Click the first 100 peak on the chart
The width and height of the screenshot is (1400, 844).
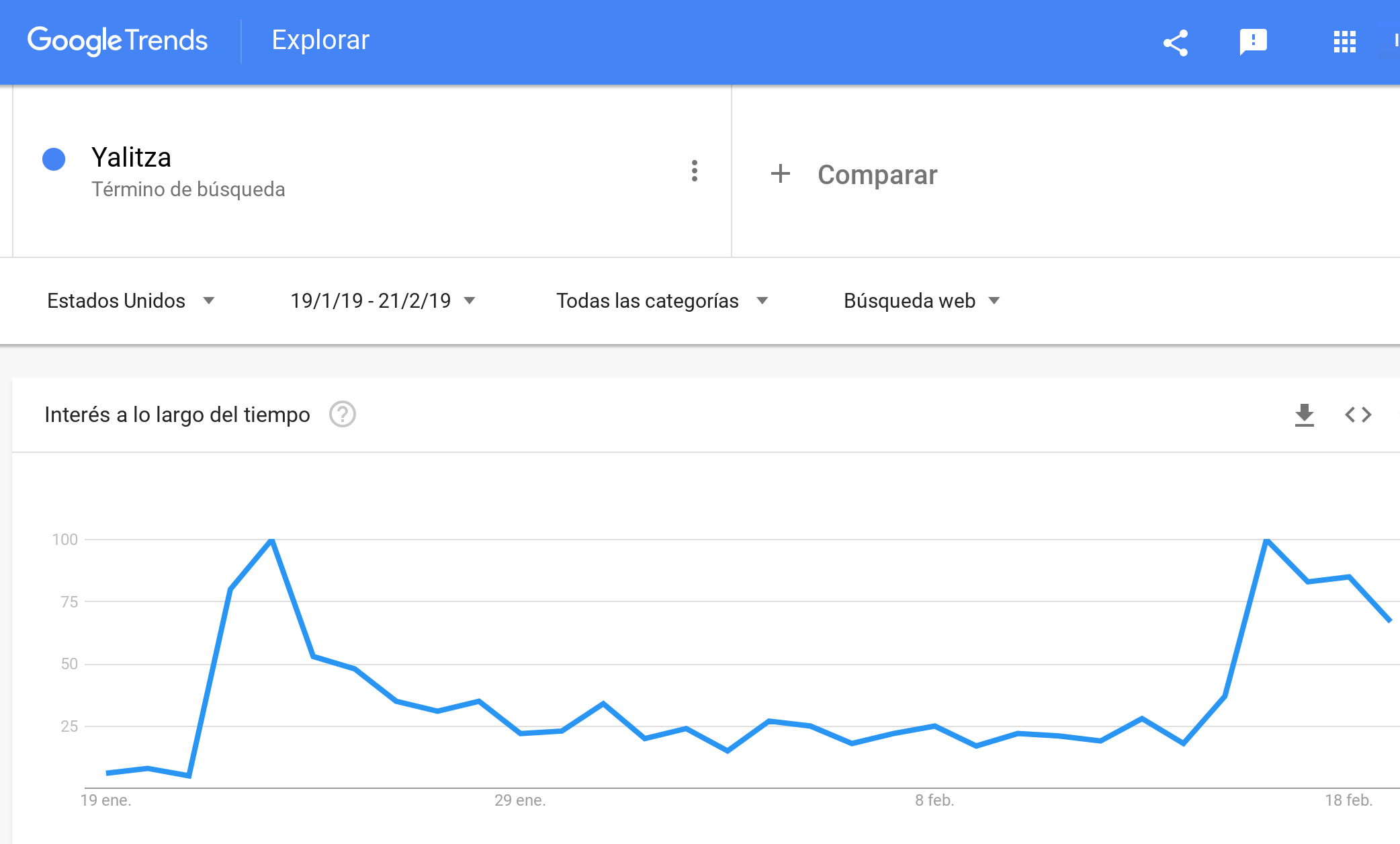(271, 540)
